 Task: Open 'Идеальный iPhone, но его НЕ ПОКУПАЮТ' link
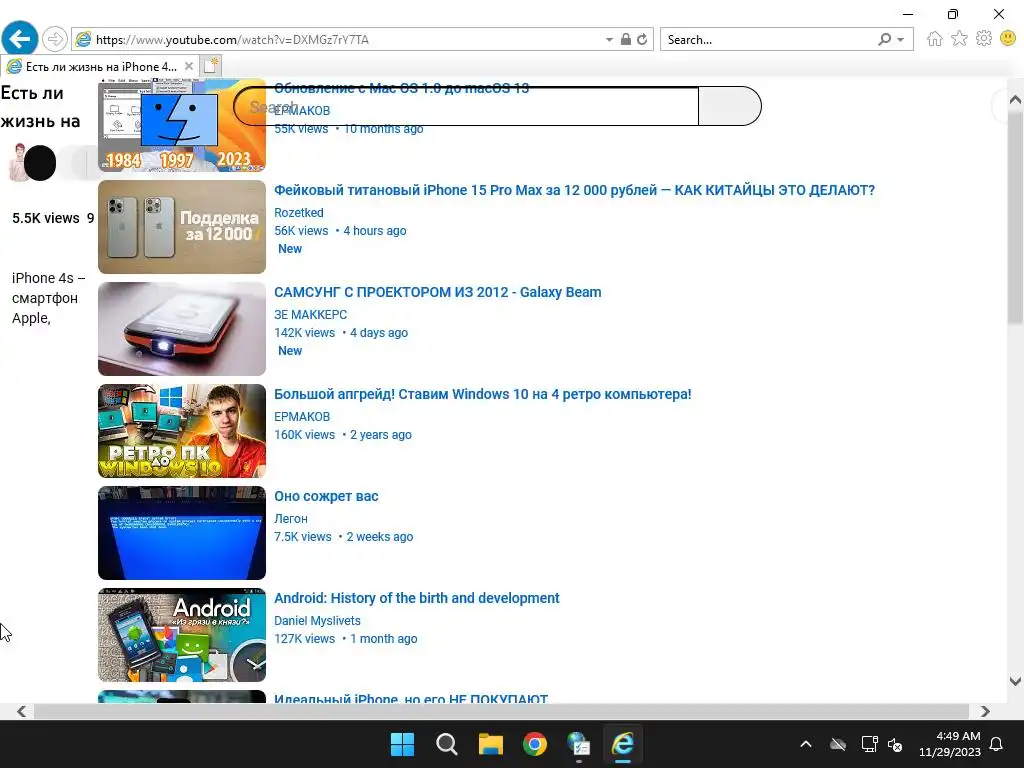point(411,697)
